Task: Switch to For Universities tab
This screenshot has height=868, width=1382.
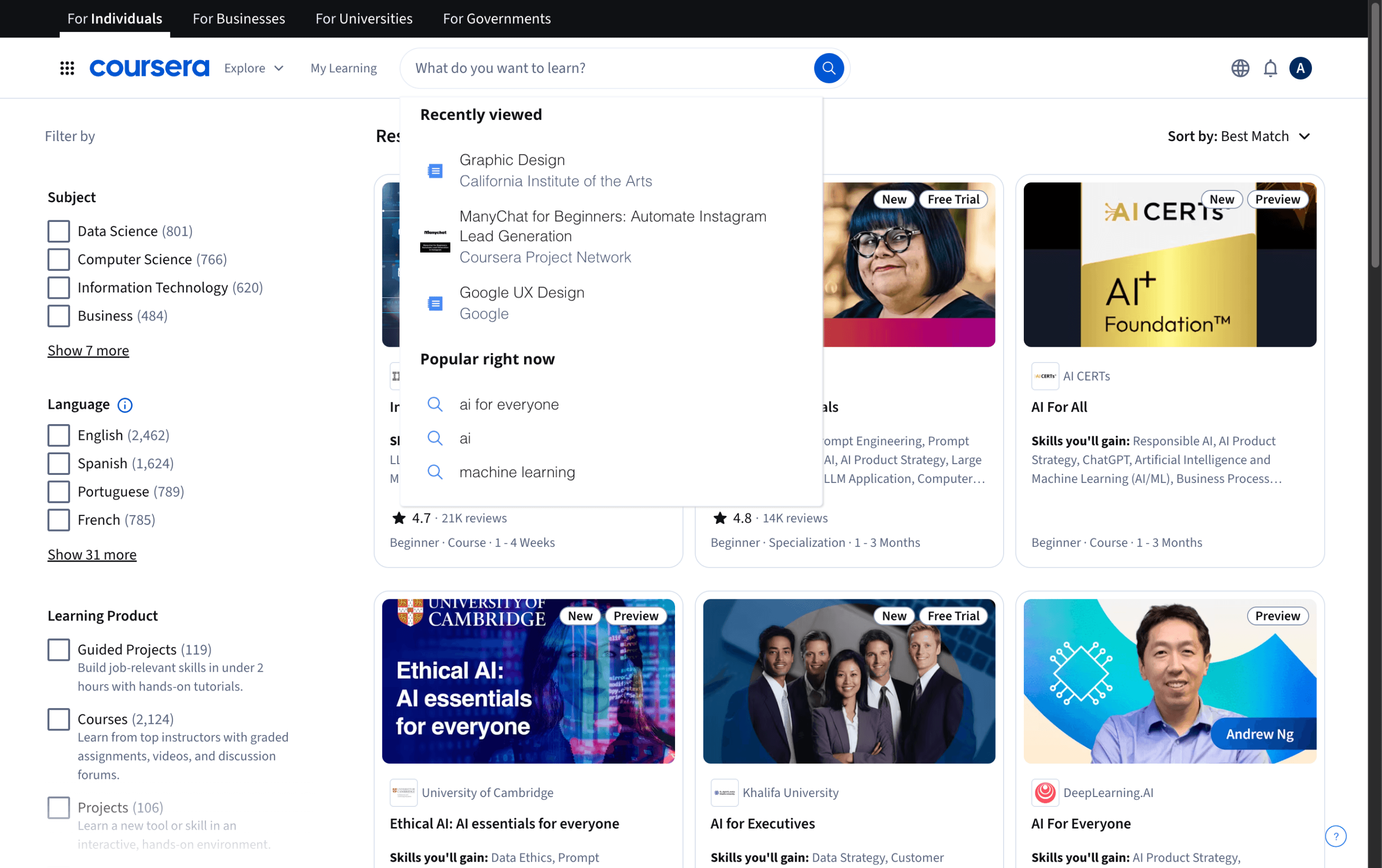Action: point(364,18)
